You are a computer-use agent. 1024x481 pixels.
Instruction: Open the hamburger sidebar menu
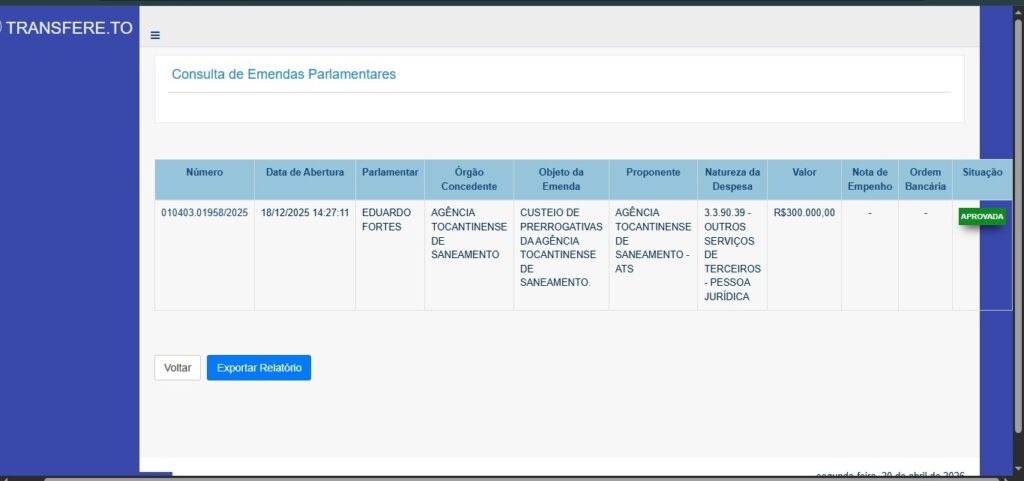point(155,35)
